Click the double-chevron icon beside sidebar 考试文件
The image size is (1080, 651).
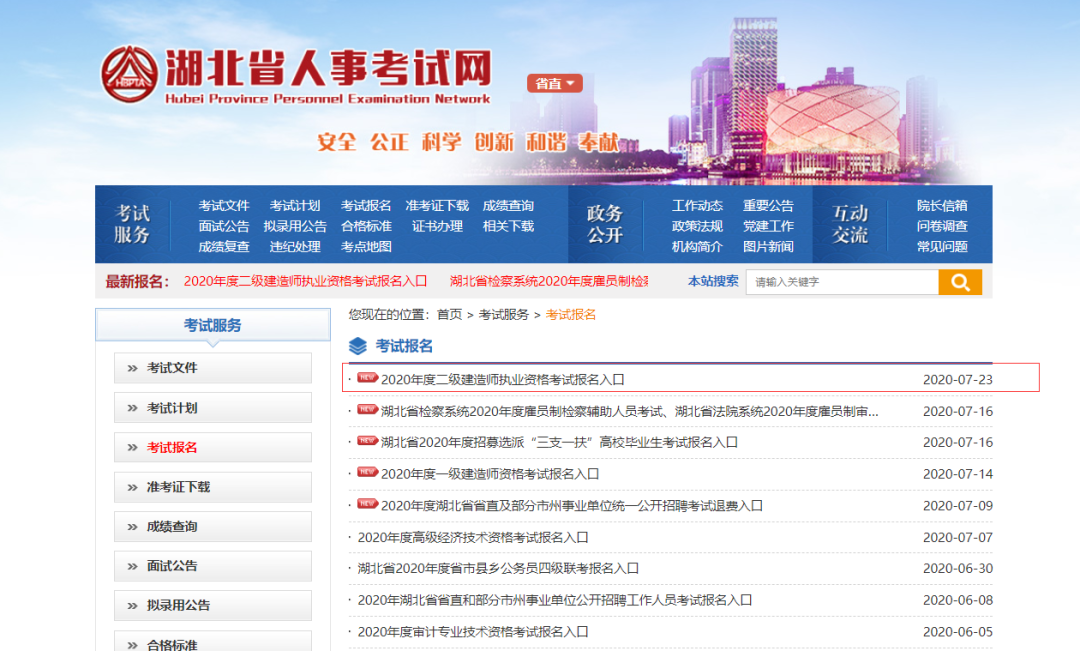[x=132, y=369]
